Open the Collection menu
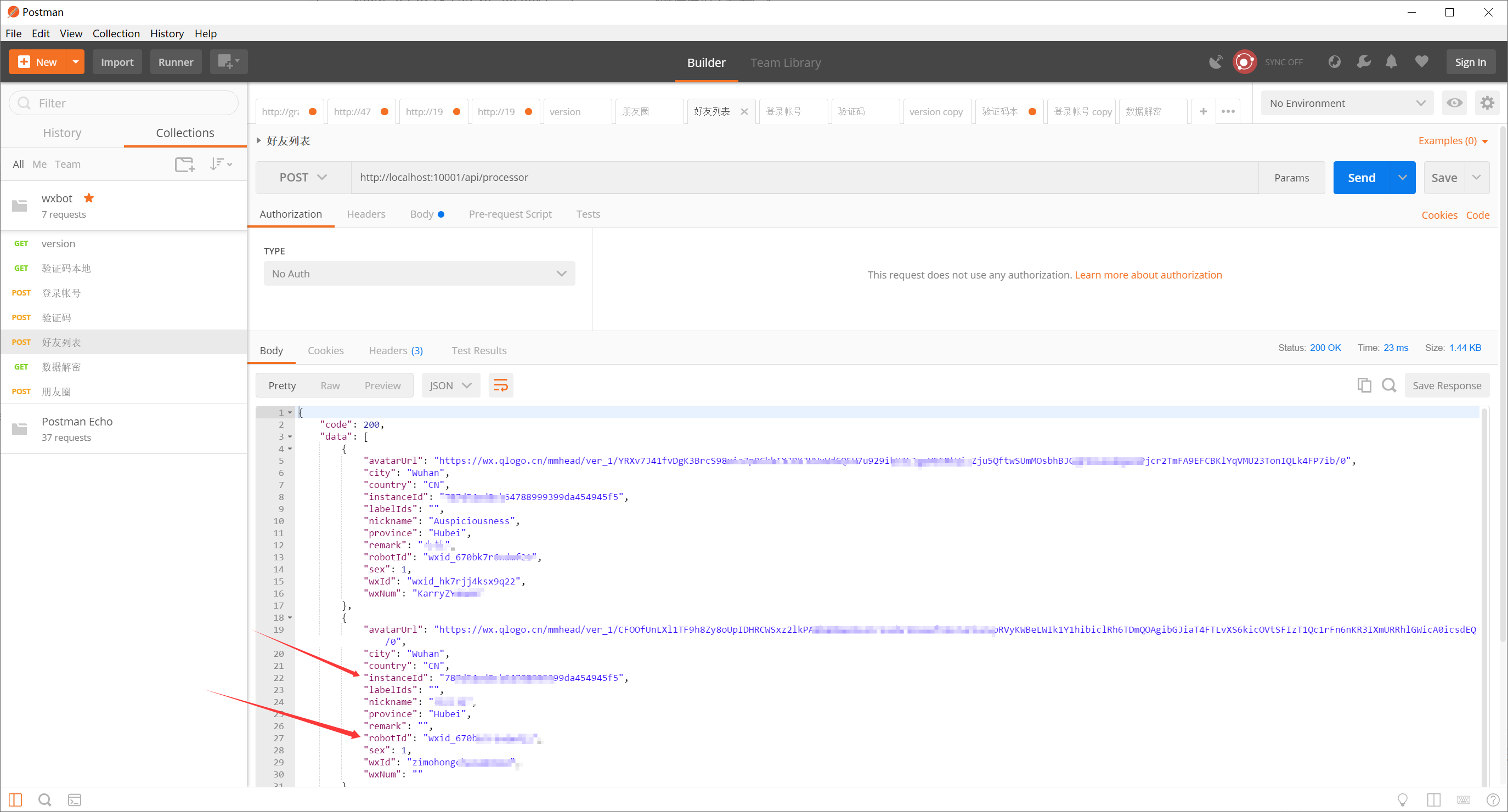1508x812 pixels. click(116, 33)
